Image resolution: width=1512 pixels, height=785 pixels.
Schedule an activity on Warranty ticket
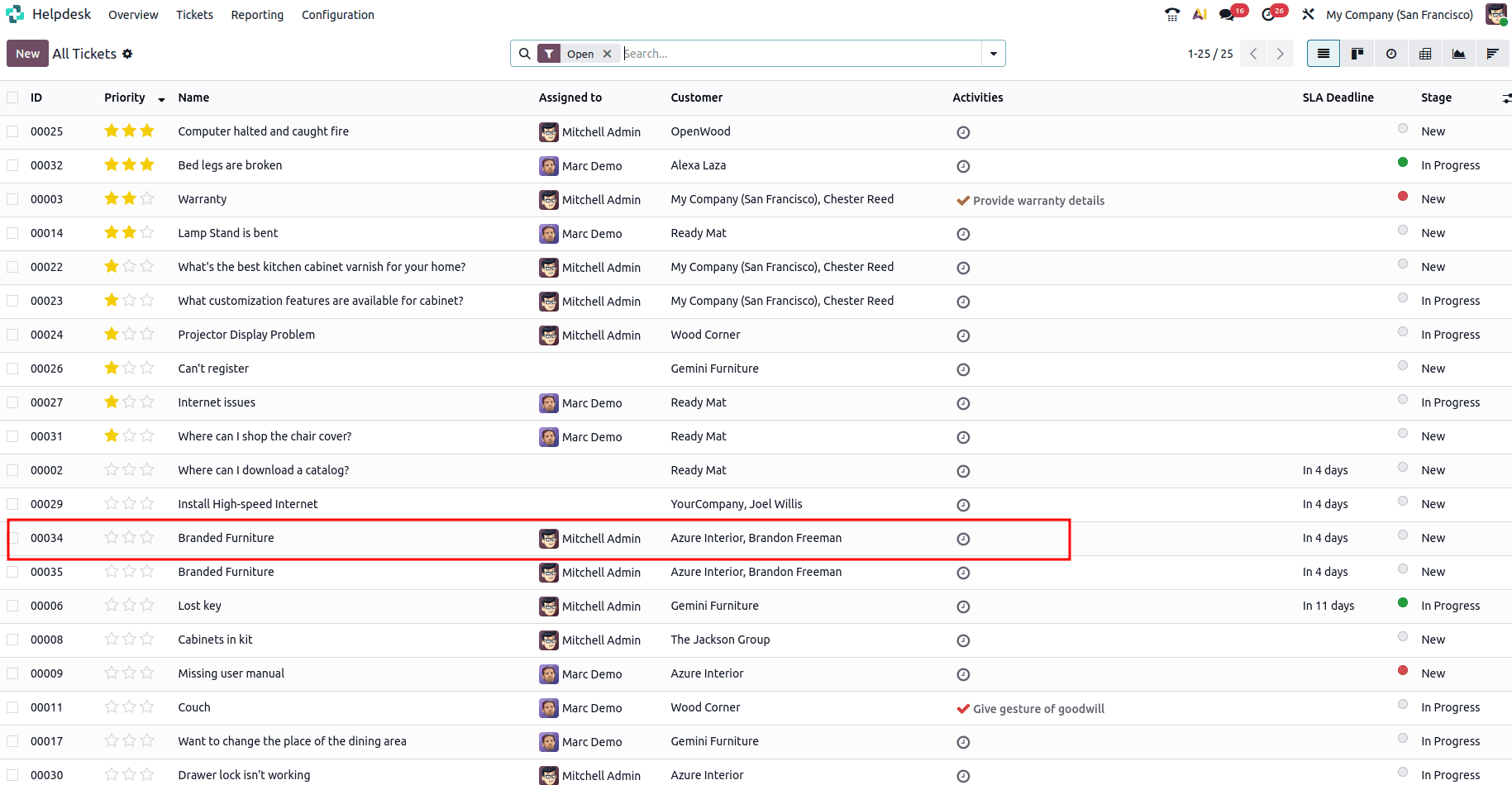963,200
